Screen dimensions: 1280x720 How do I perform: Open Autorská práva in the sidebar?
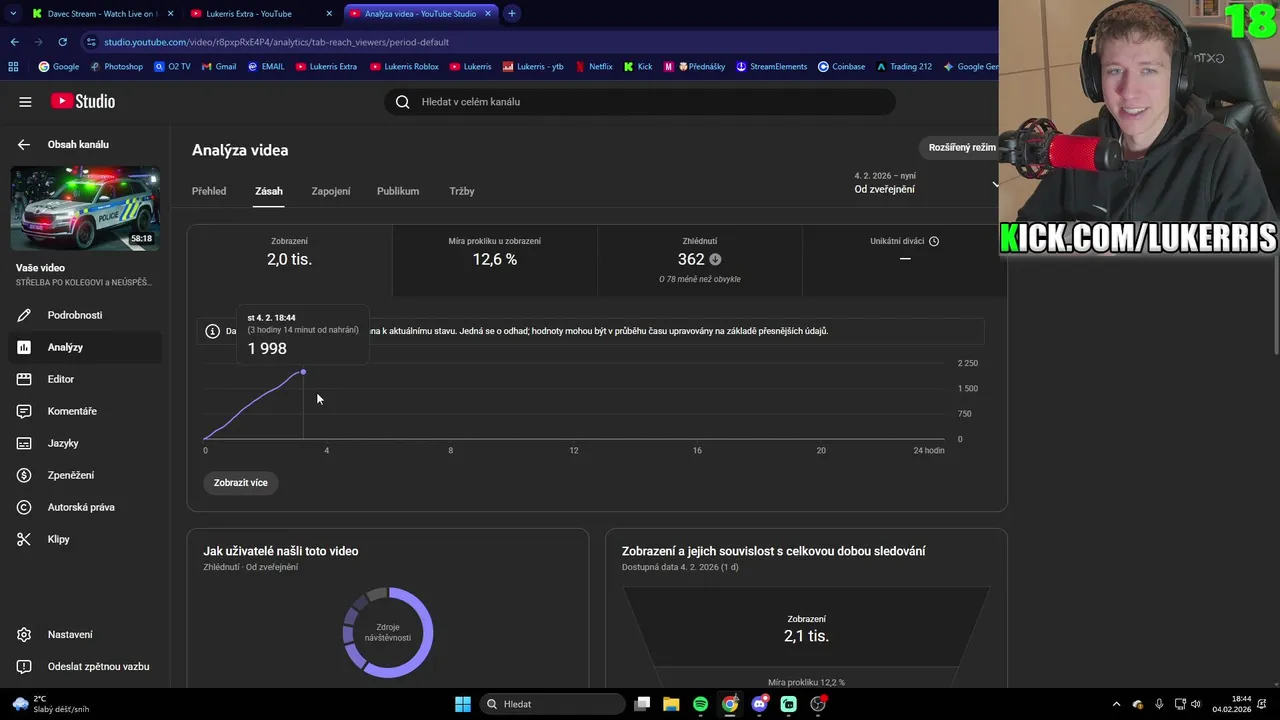coord(80,507)
